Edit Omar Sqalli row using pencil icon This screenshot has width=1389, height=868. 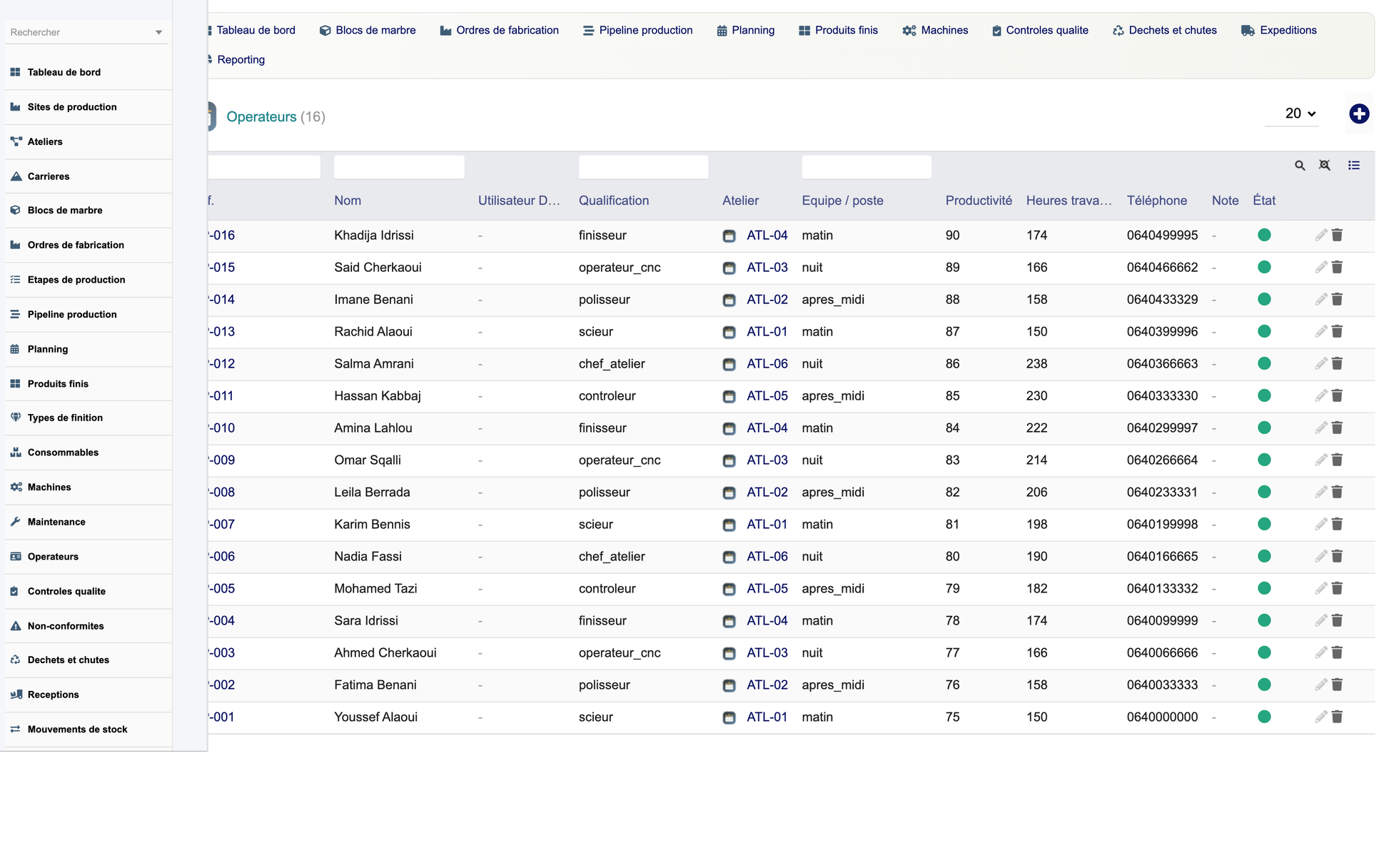pyautogui.click(x=1321, y=460)
